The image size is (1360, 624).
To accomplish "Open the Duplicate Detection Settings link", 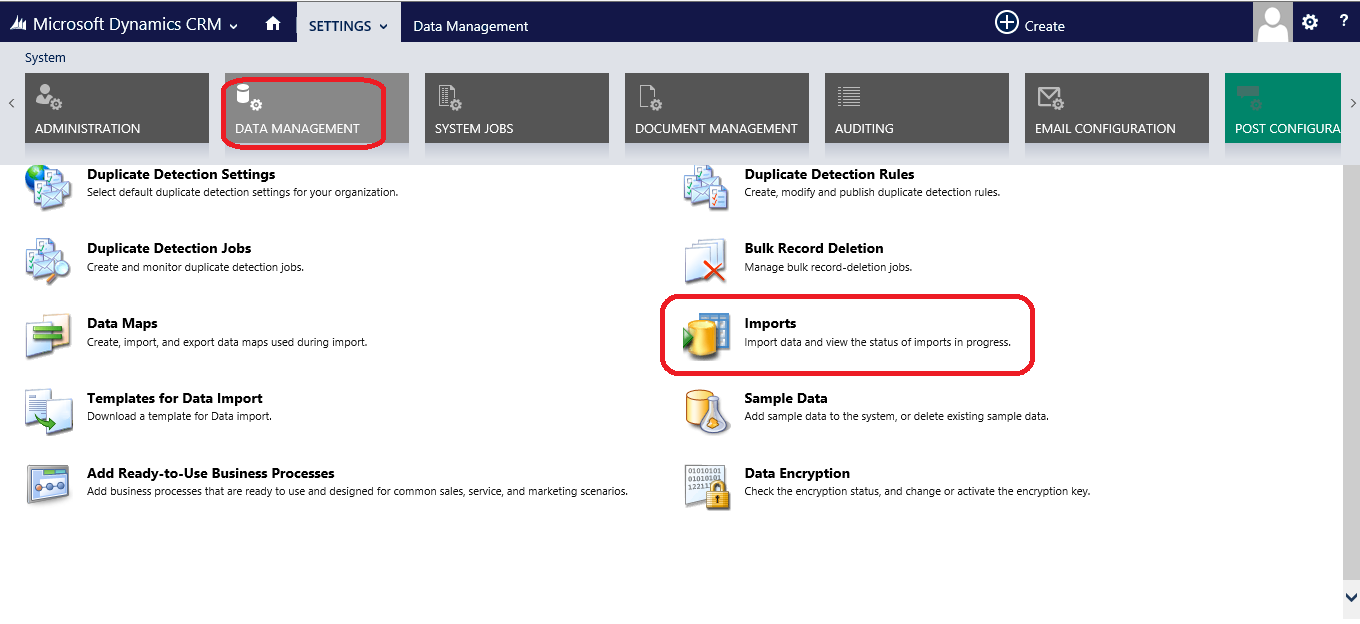I will pos(181,174).
